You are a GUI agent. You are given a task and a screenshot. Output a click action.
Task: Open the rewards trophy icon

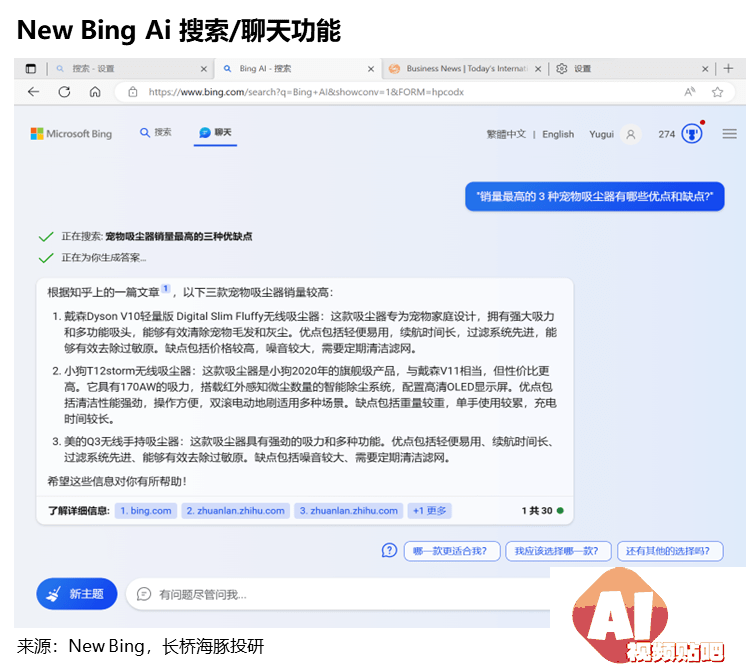coord(692,133)
